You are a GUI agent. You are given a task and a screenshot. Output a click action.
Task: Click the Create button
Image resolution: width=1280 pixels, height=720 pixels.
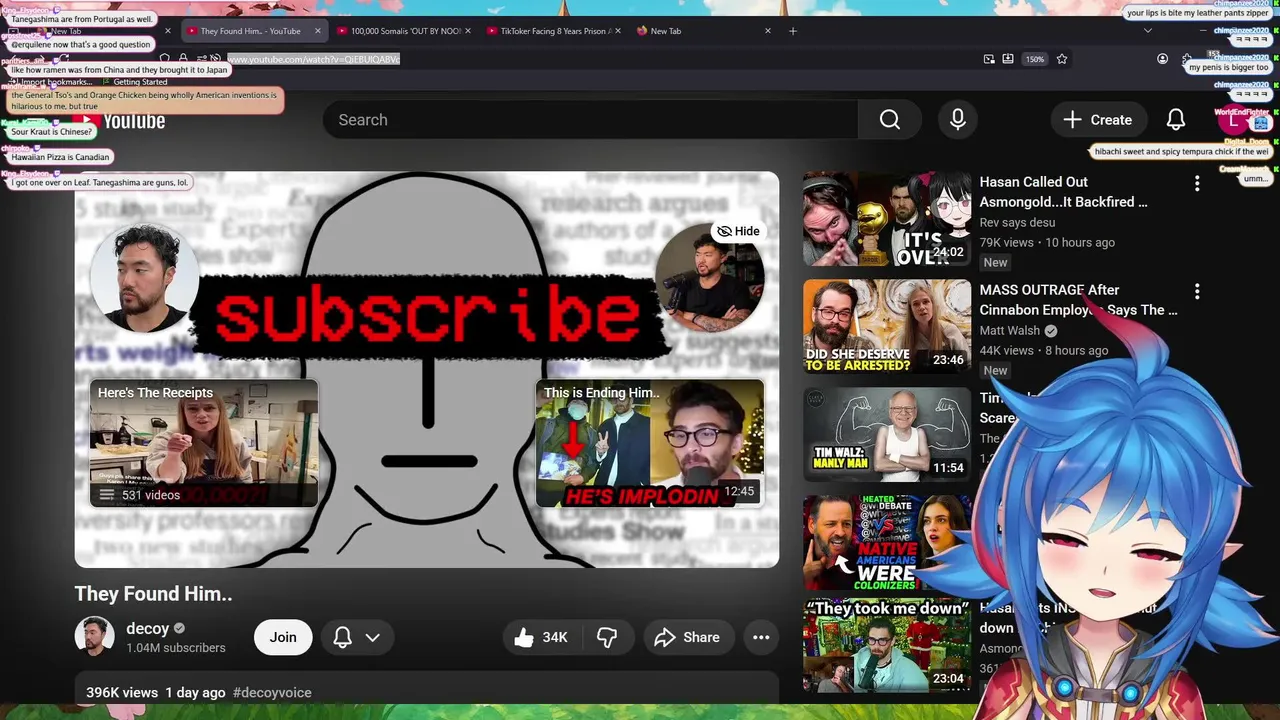(1098, 120)
